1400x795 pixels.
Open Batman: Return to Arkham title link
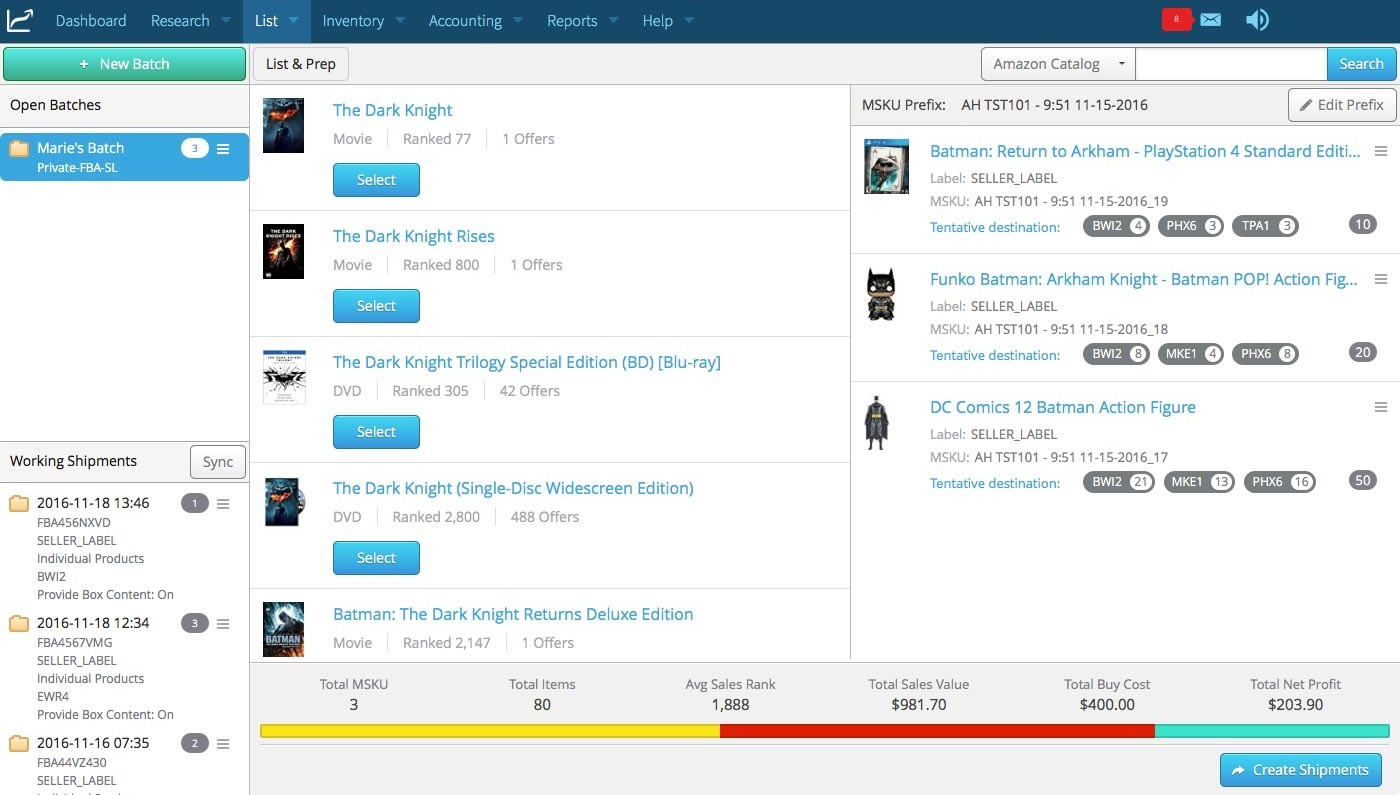click(x=1145, y=151)
